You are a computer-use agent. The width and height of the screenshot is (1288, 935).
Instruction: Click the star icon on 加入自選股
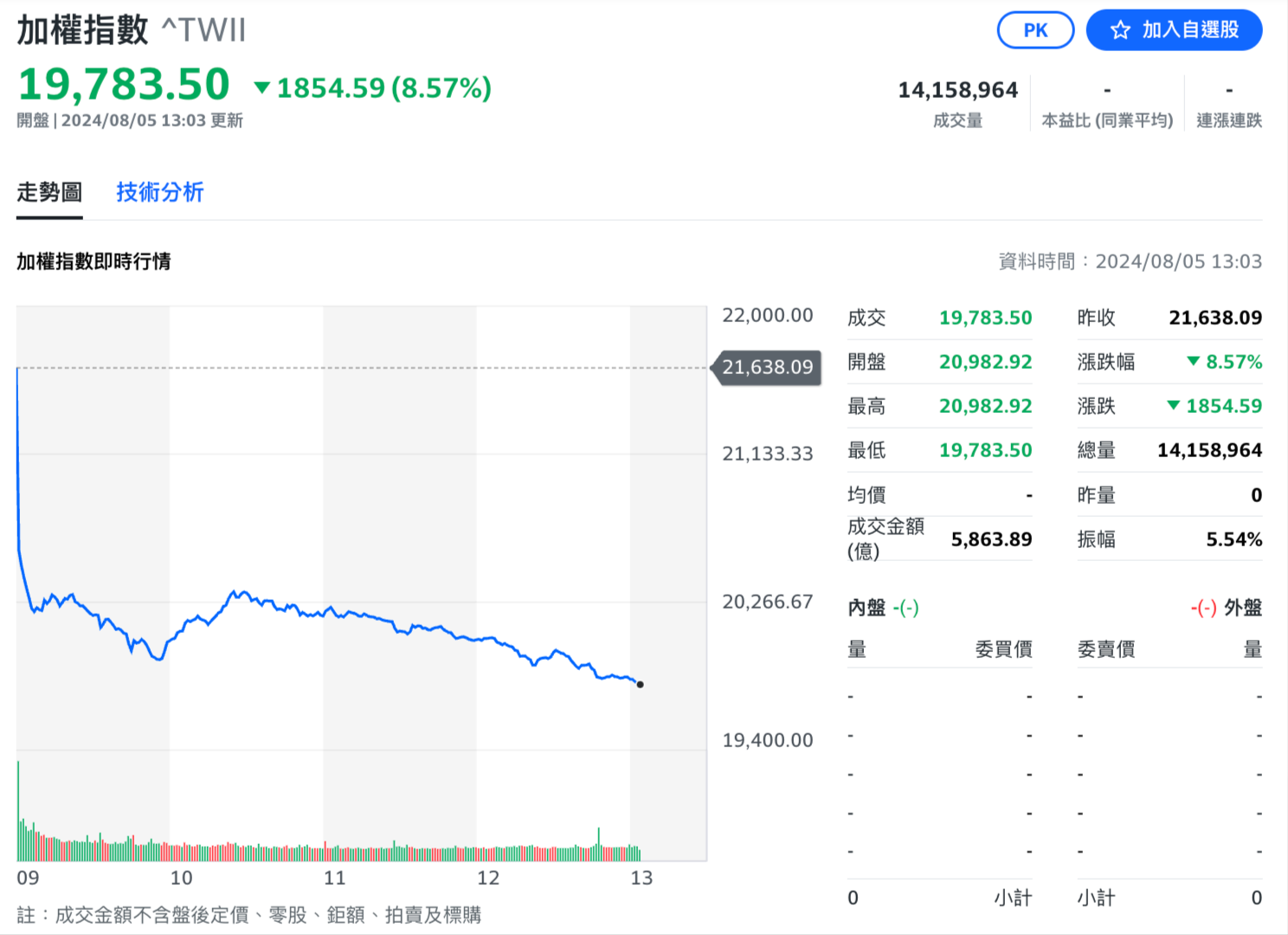1120,30
